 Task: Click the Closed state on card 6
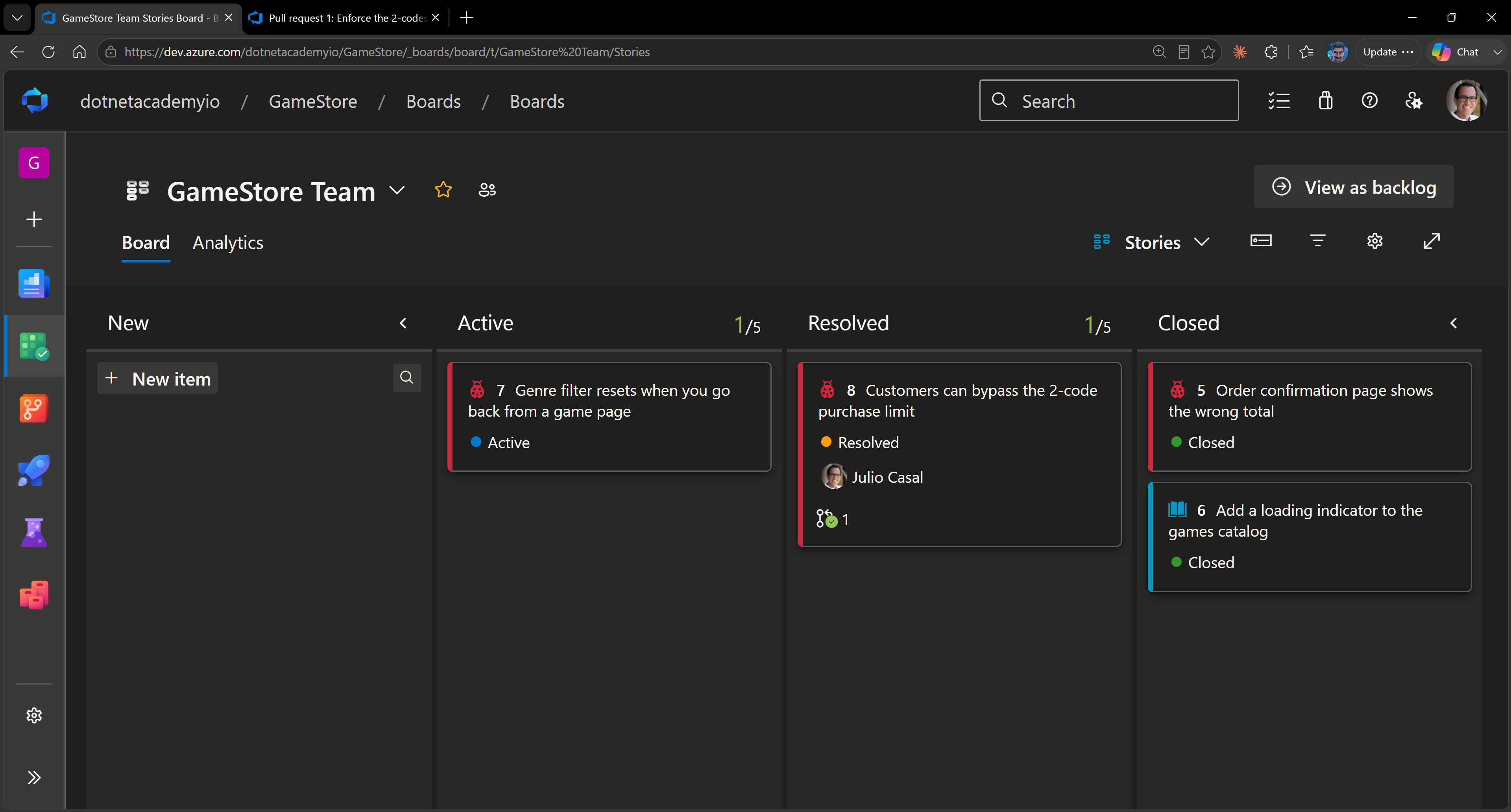pos(1203,563)
